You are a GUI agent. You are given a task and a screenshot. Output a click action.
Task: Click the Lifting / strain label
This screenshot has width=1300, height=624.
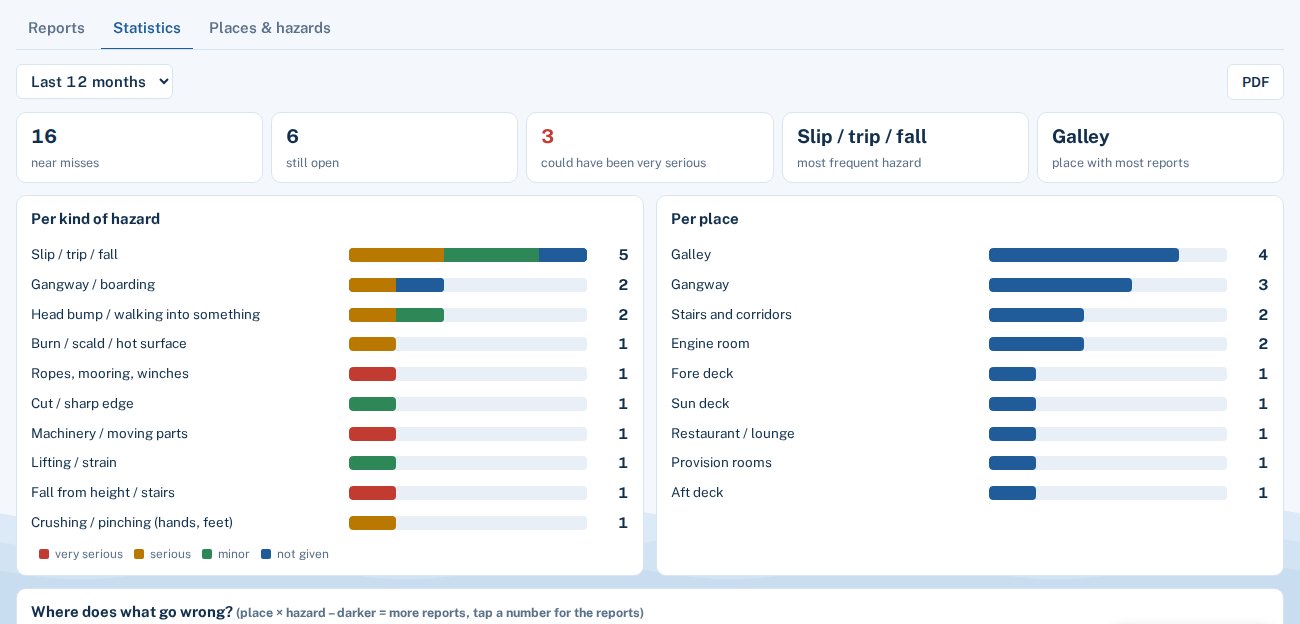coord(74,463)
